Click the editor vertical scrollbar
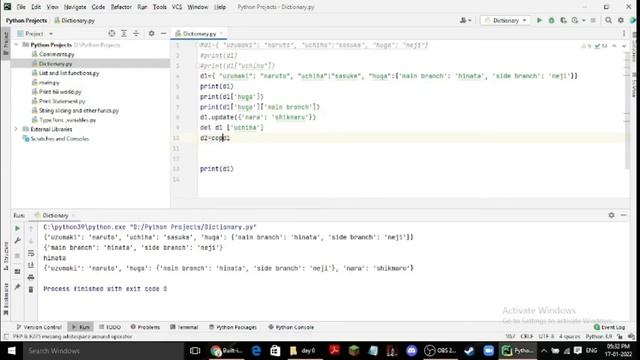The width and height of the screenshot is (640, 360). click(x=627, y=110)
